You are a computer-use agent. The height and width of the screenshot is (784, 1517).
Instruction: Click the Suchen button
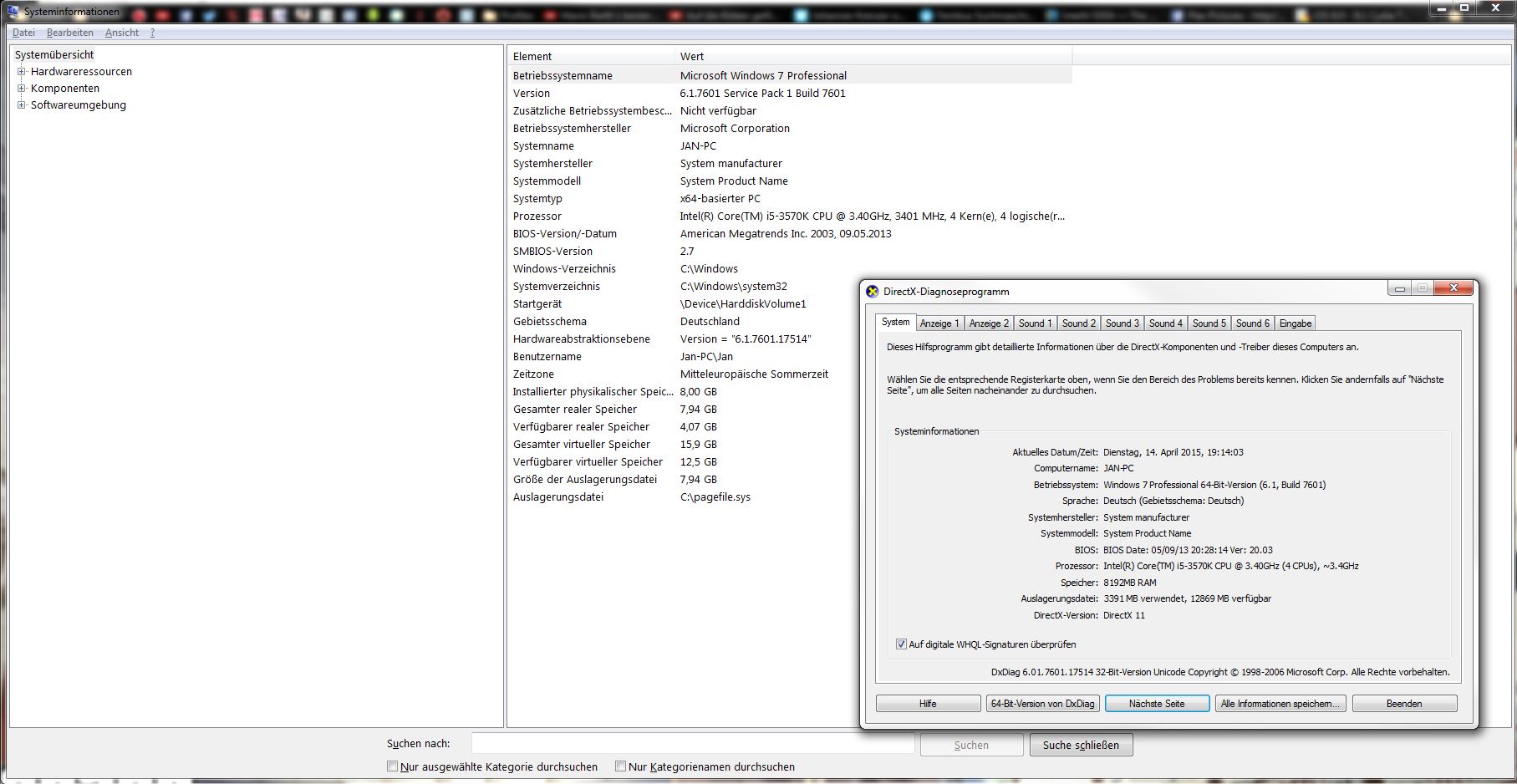971,745
